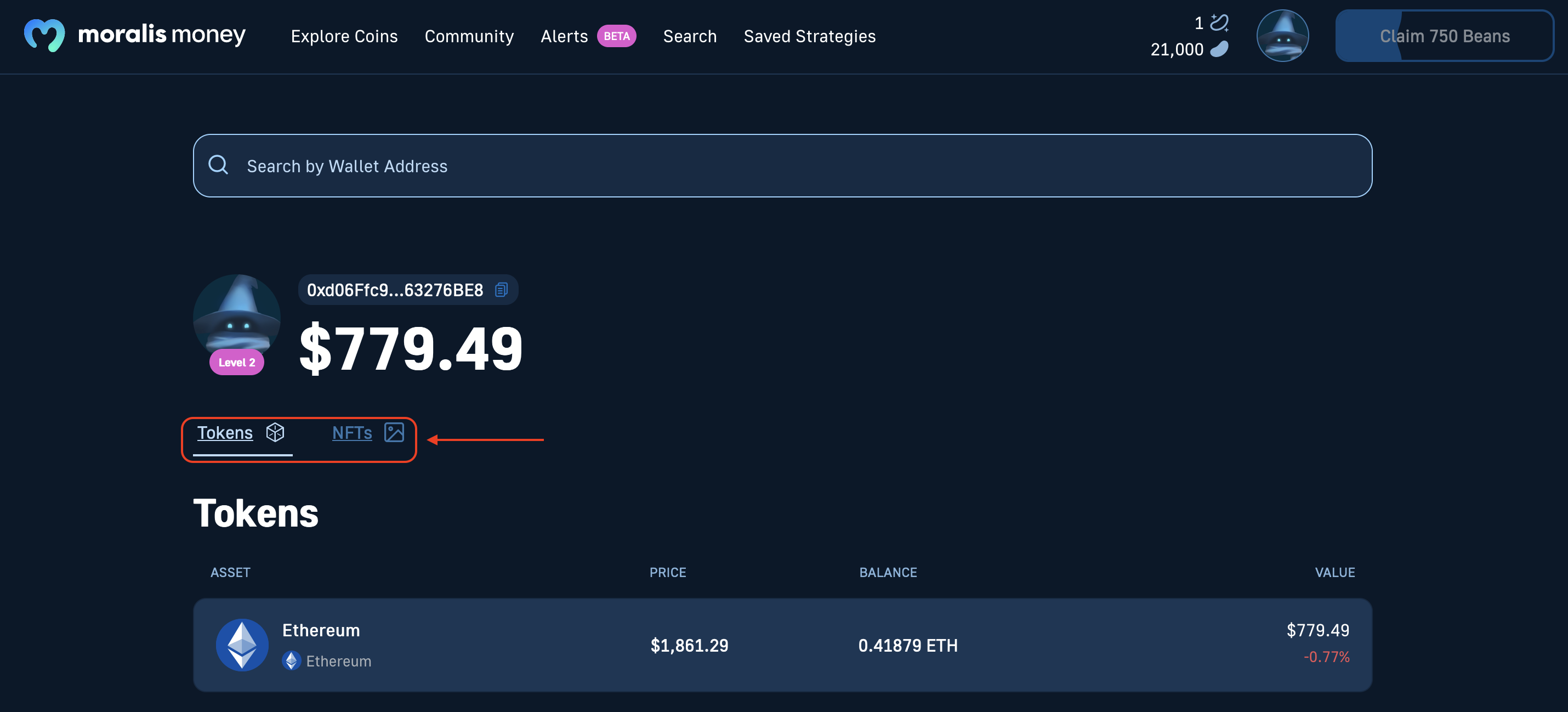
Task: Click the Search navigation link
Action: click(690, 35)
